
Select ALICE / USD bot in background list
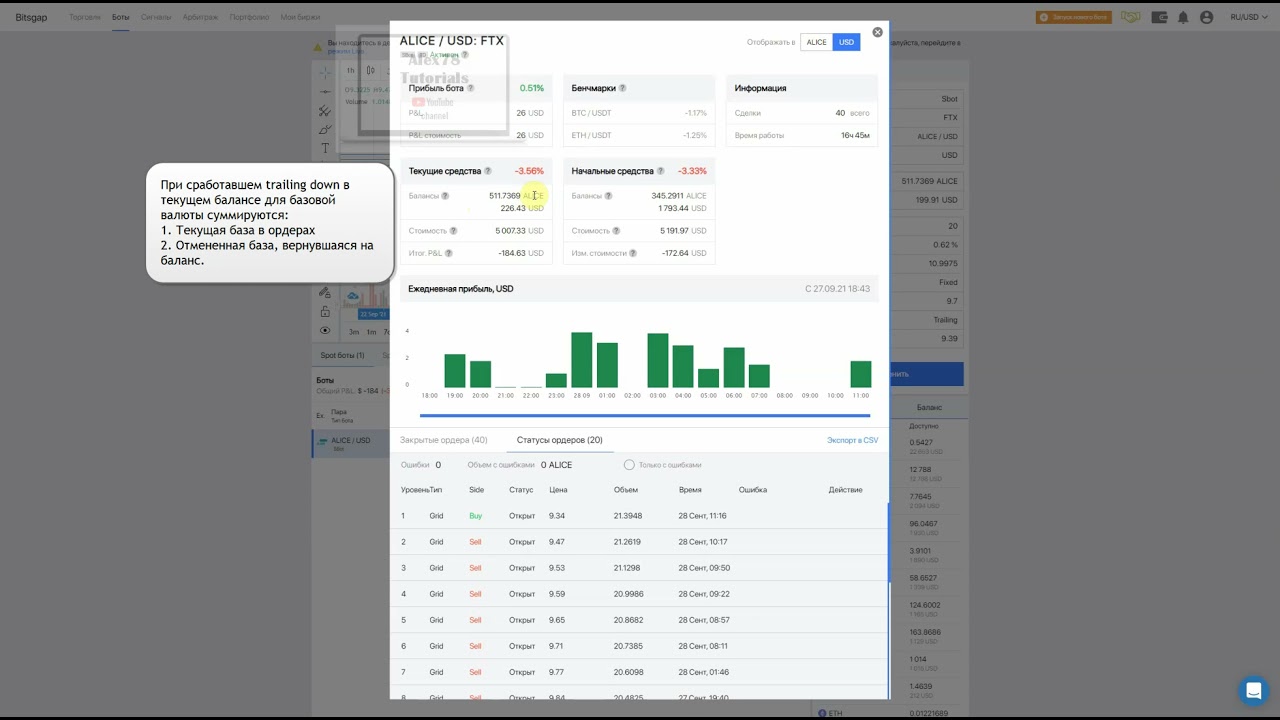point(350,443)
